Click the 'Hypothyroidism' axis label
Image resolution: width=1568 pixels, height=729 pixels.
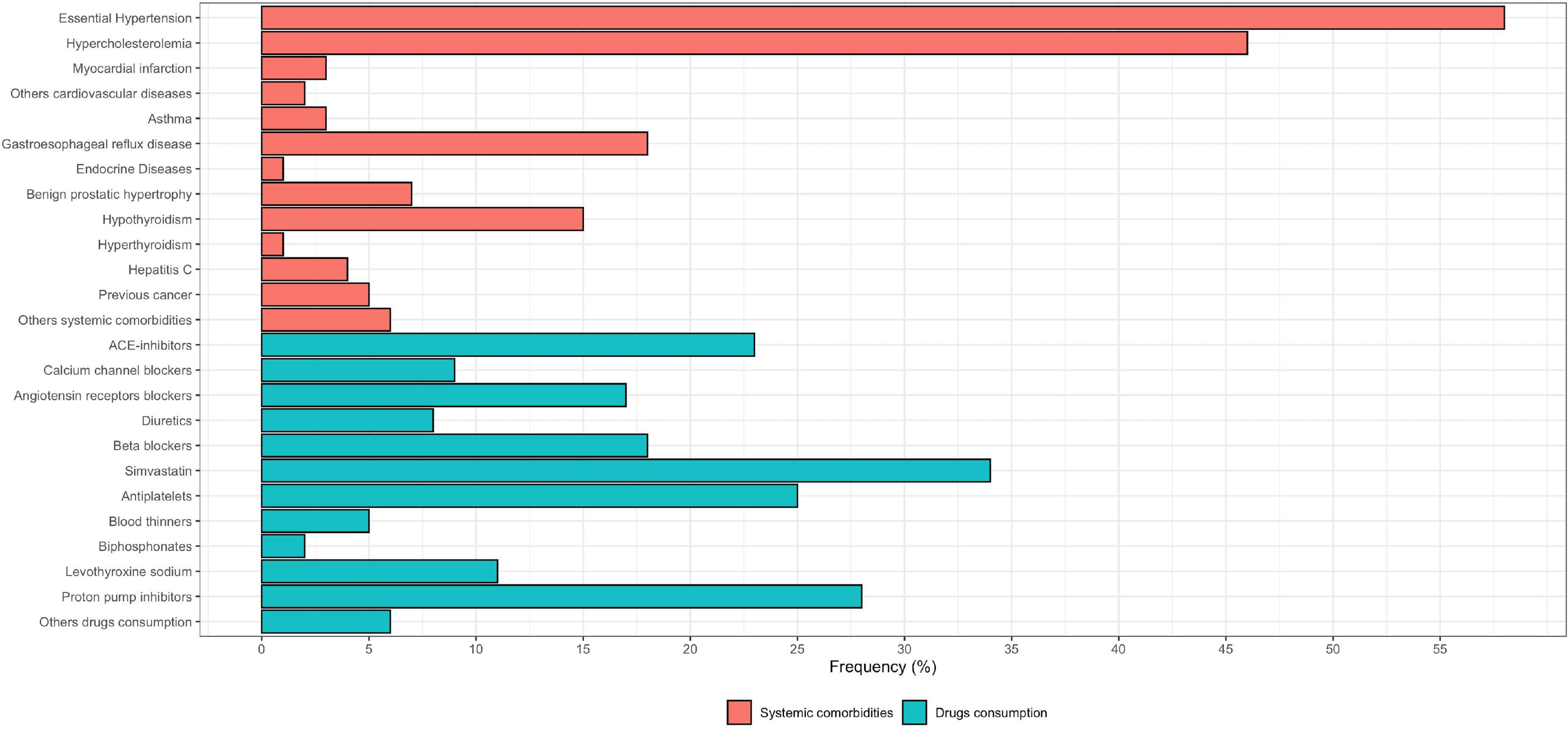[147, 220]
